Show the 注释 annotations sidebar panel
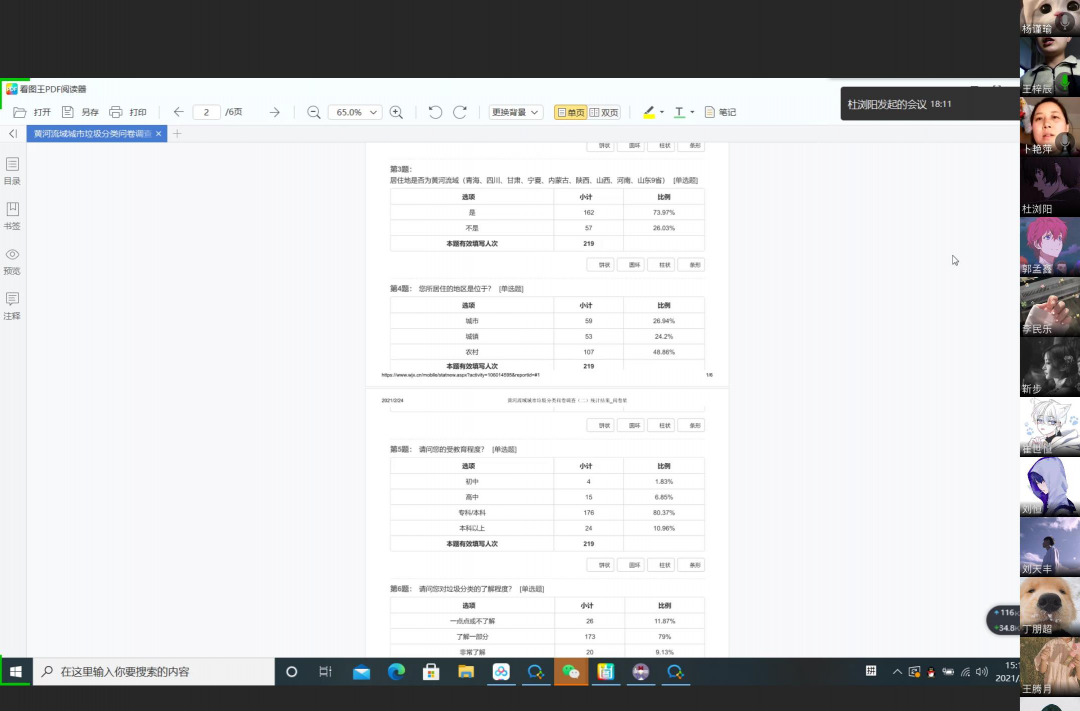 [x=12, y=305]
